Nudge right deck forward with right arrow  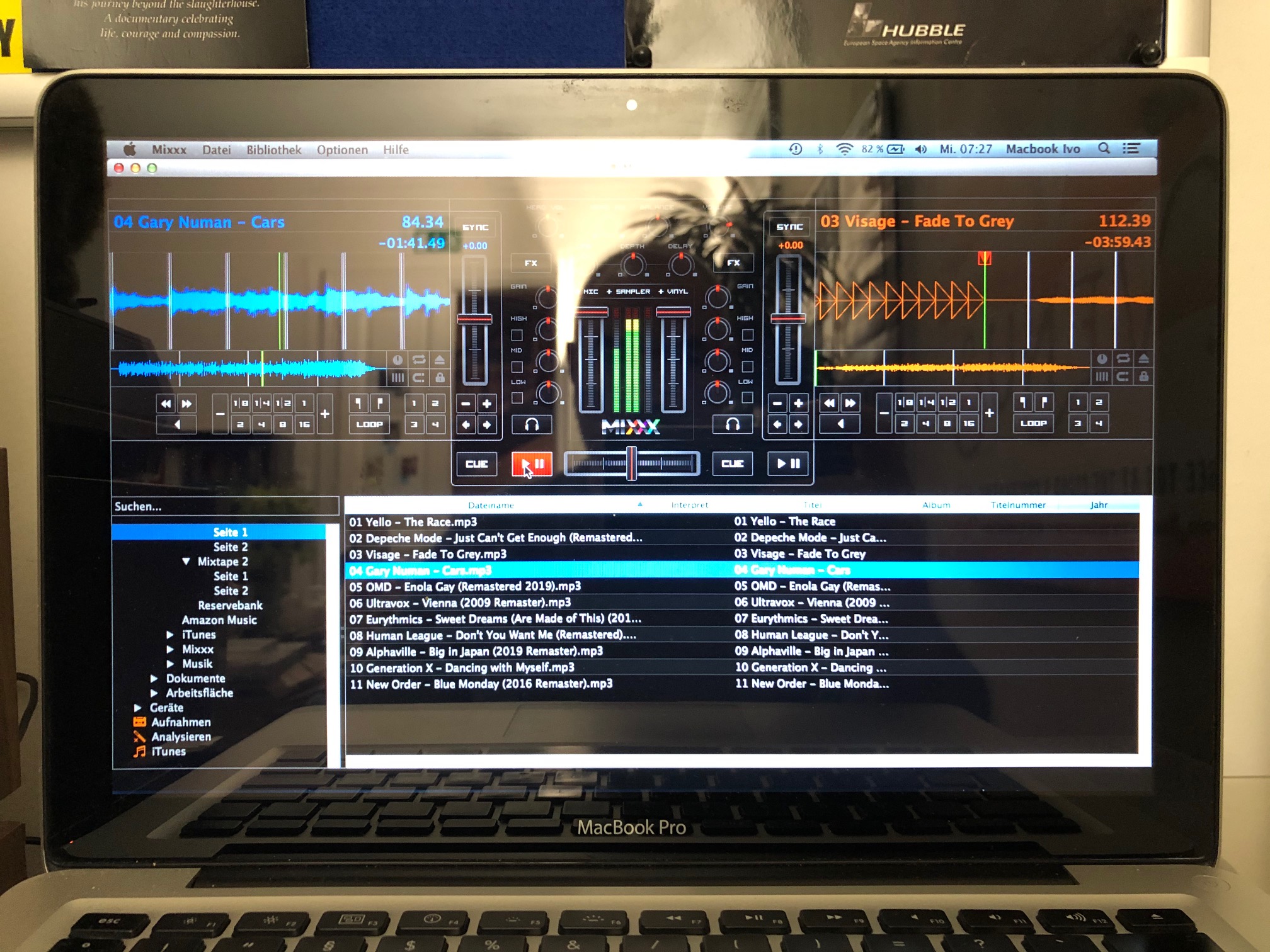click(798, 424)
